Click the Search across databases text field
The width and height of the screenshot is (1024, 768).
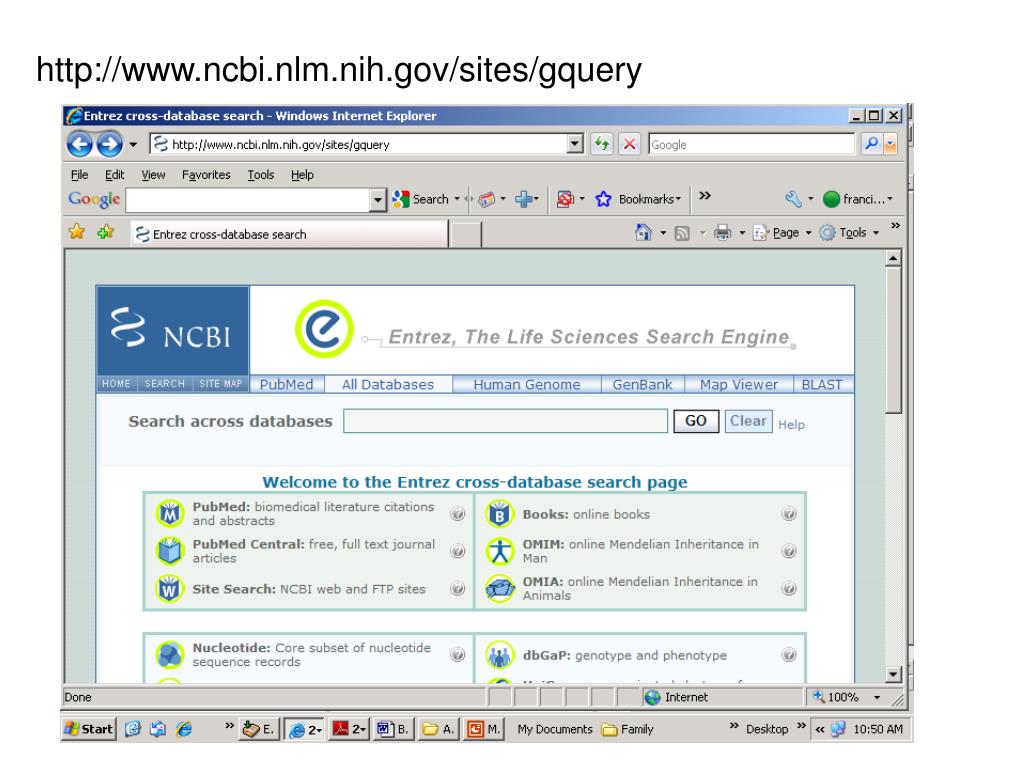(505, 421)
